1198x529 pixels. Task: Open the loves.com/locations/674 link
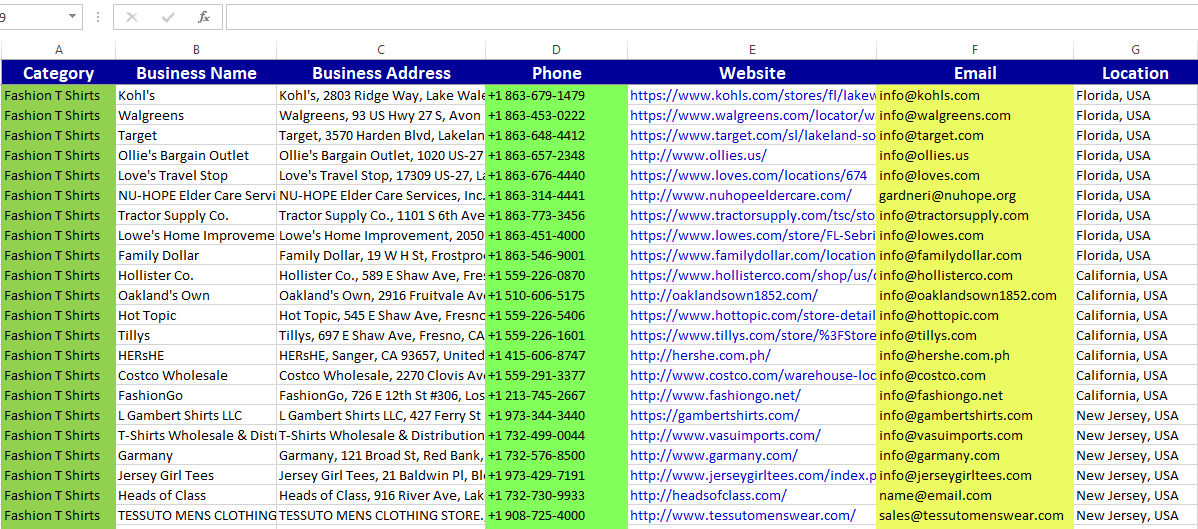coord(748,175)
